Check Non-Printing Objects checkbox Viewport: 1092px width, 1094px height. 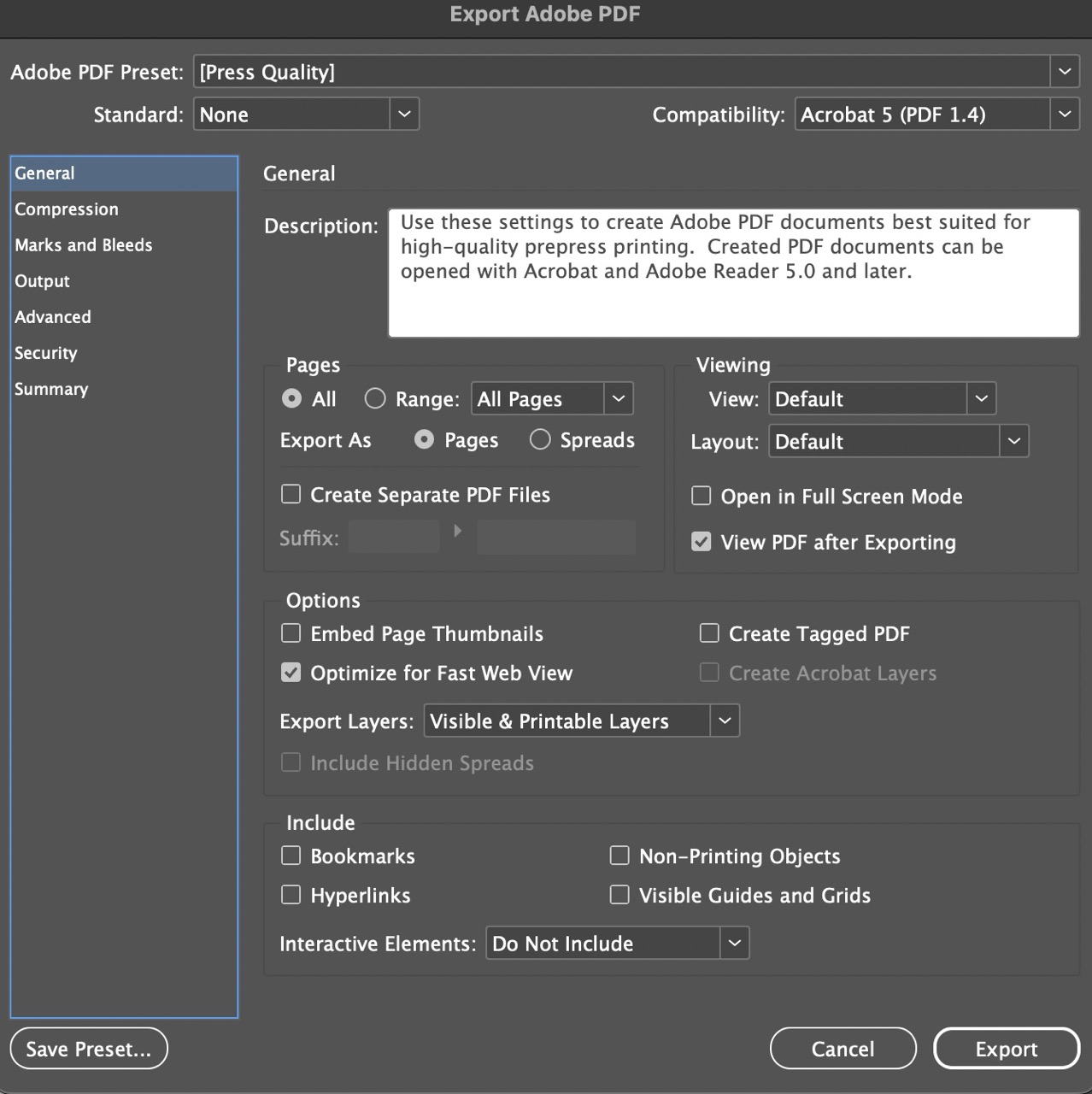(x=619, y=856)
